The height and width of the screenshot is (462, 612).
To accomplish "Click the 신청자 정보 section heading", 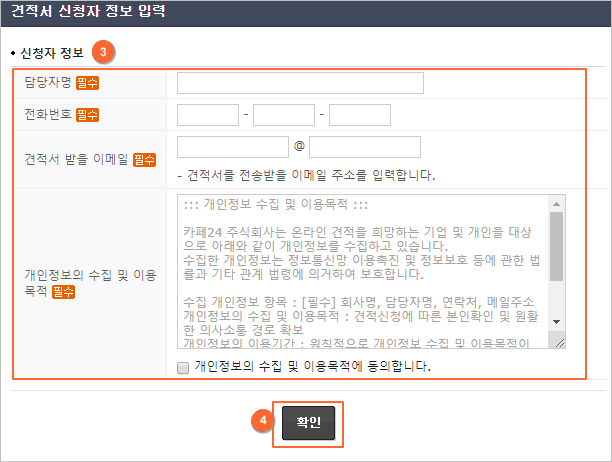I will 52,53.
